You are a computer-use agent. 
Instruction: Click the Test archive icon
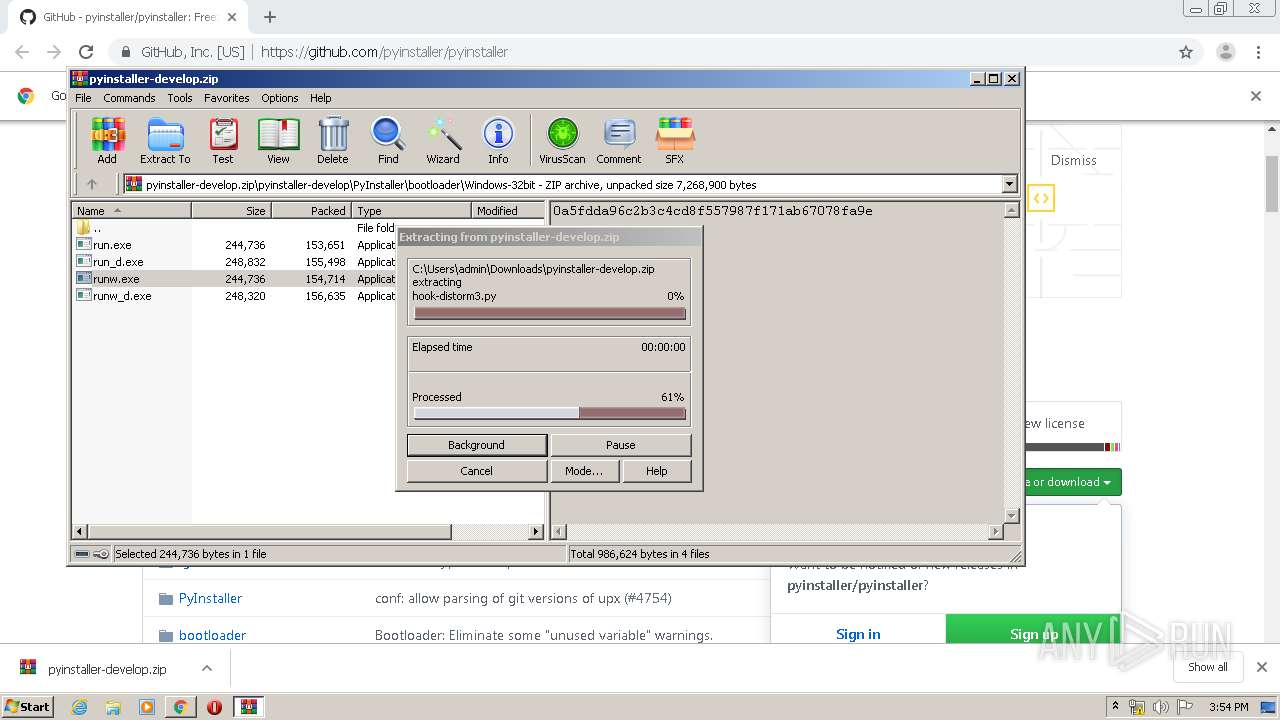click(223, 140)
